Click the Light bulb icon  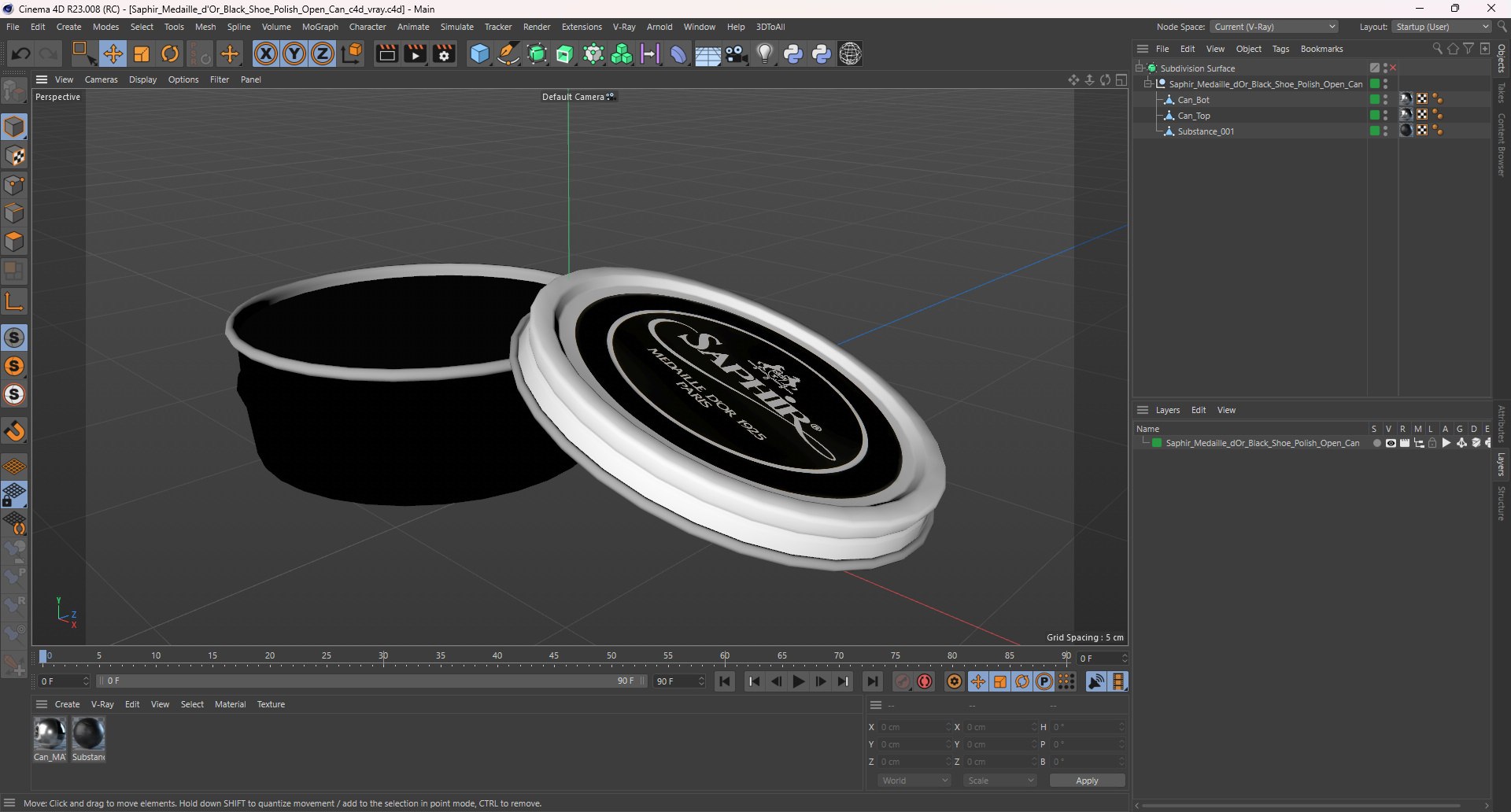click(765, 54)
